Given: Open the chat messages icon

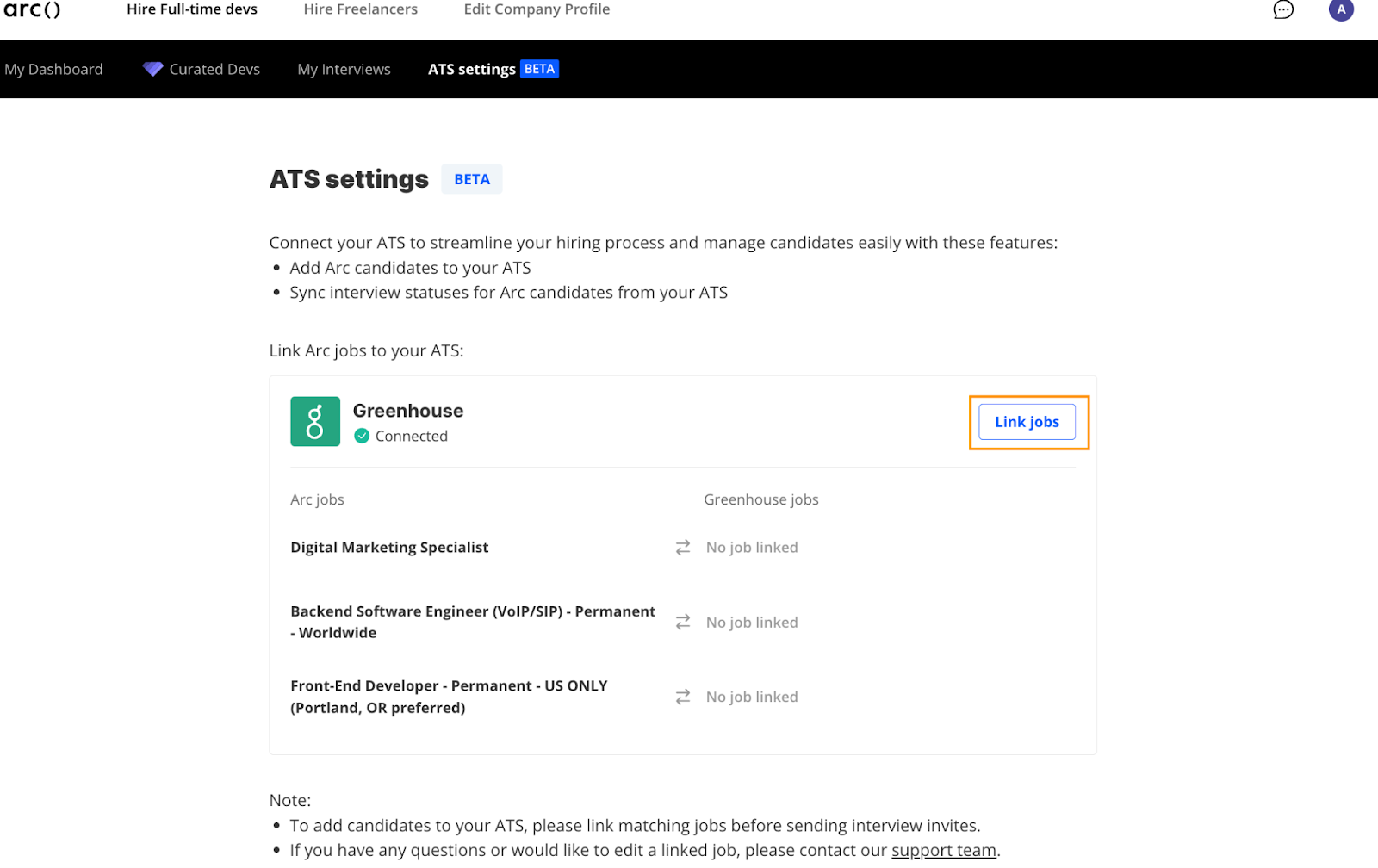Looking at the screenshot, I should coord(1283,9).
